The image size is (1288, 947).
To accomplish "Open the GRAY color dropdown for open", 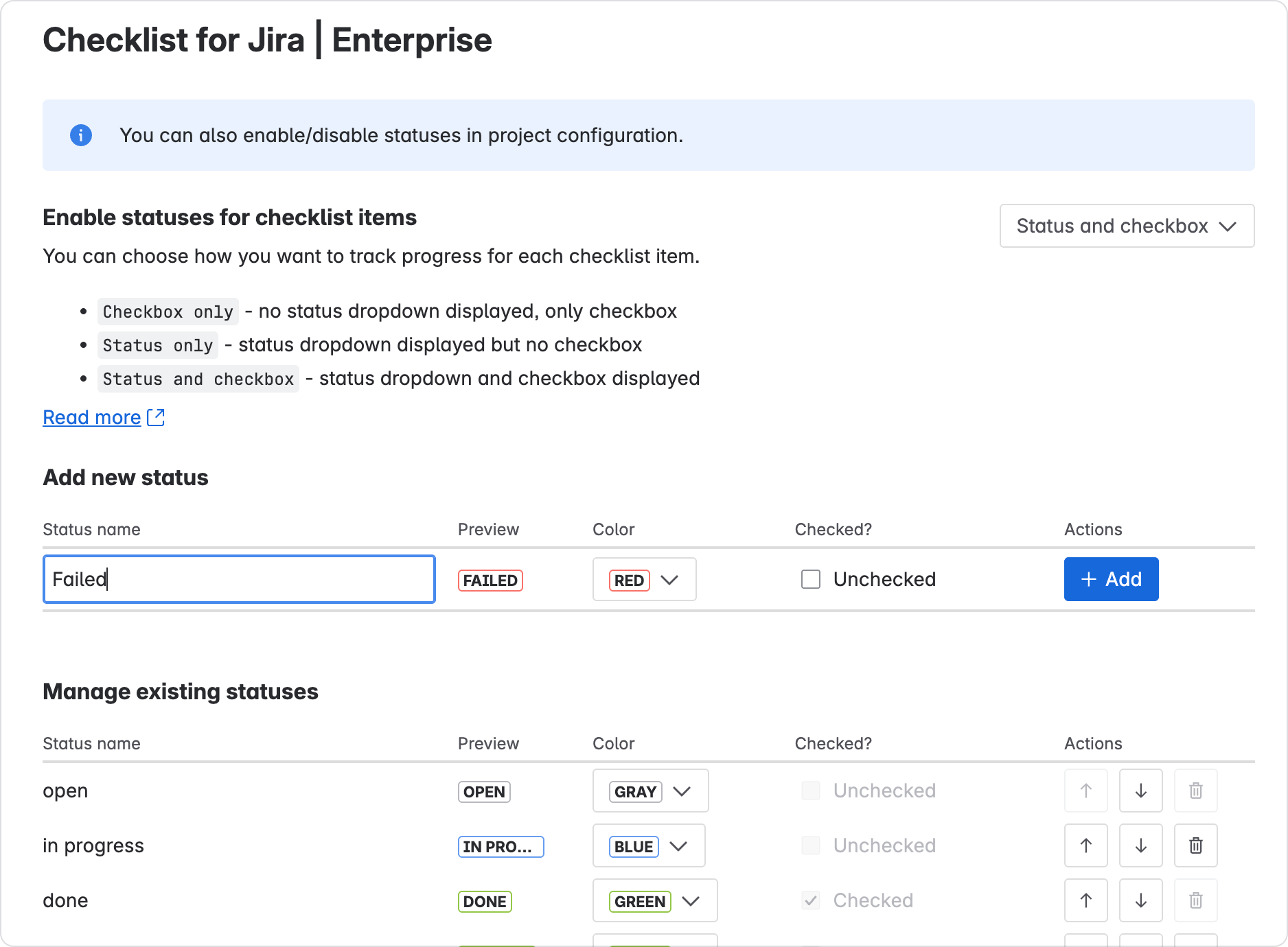I will pyautogui.click(x=651, y=791).
